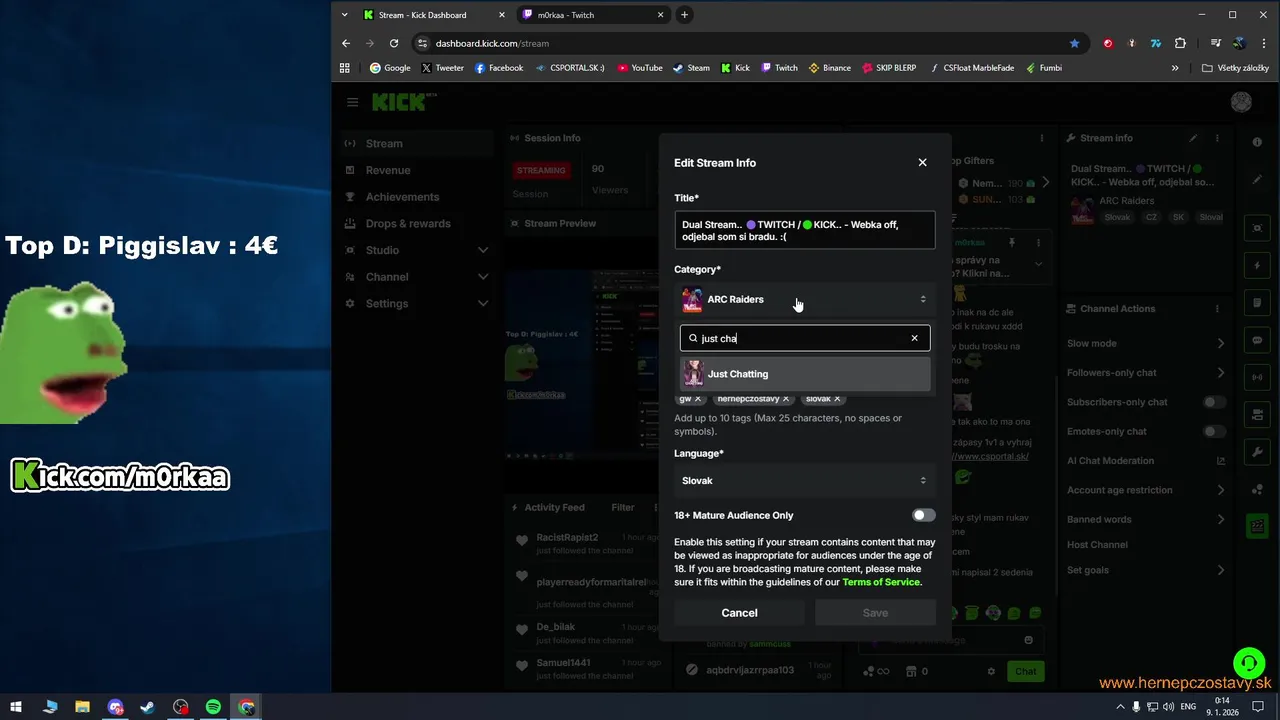Close the Edit Stream Info dialog
Screen dimensions: 1280x720
pyautogui.click(x=922, y=162)
